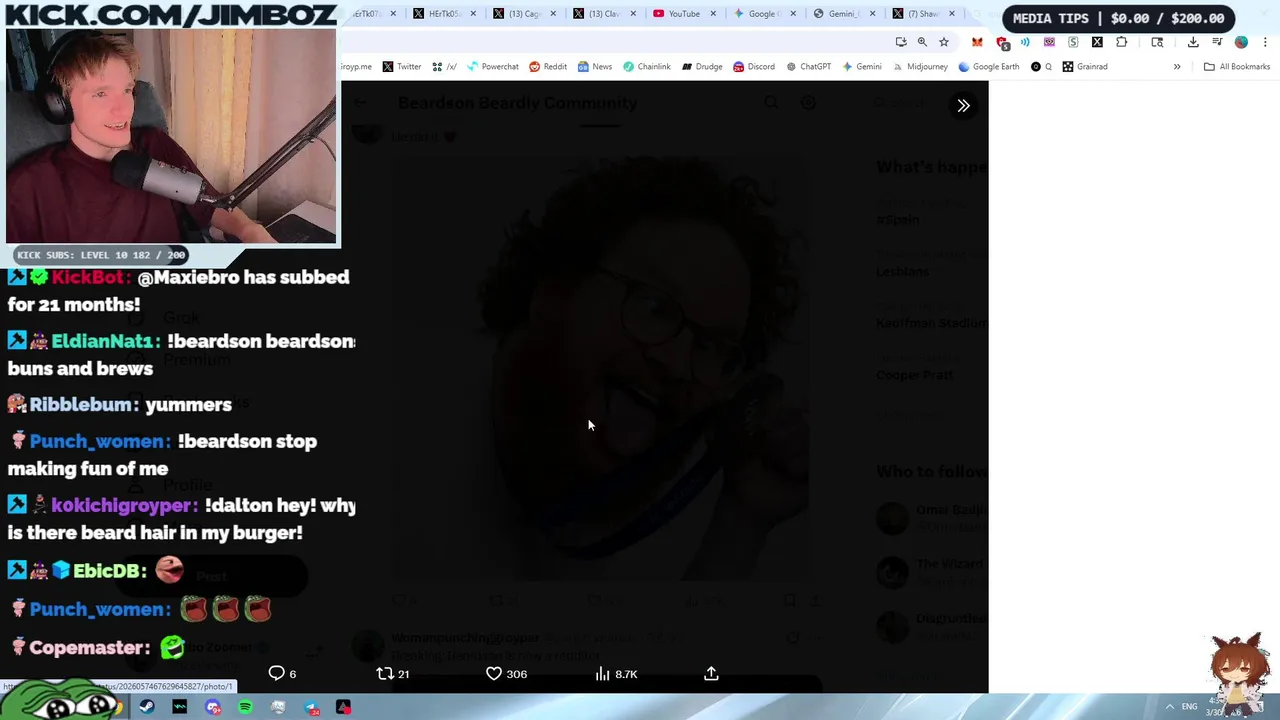Show hidden system tray icons

point(1170,707)
